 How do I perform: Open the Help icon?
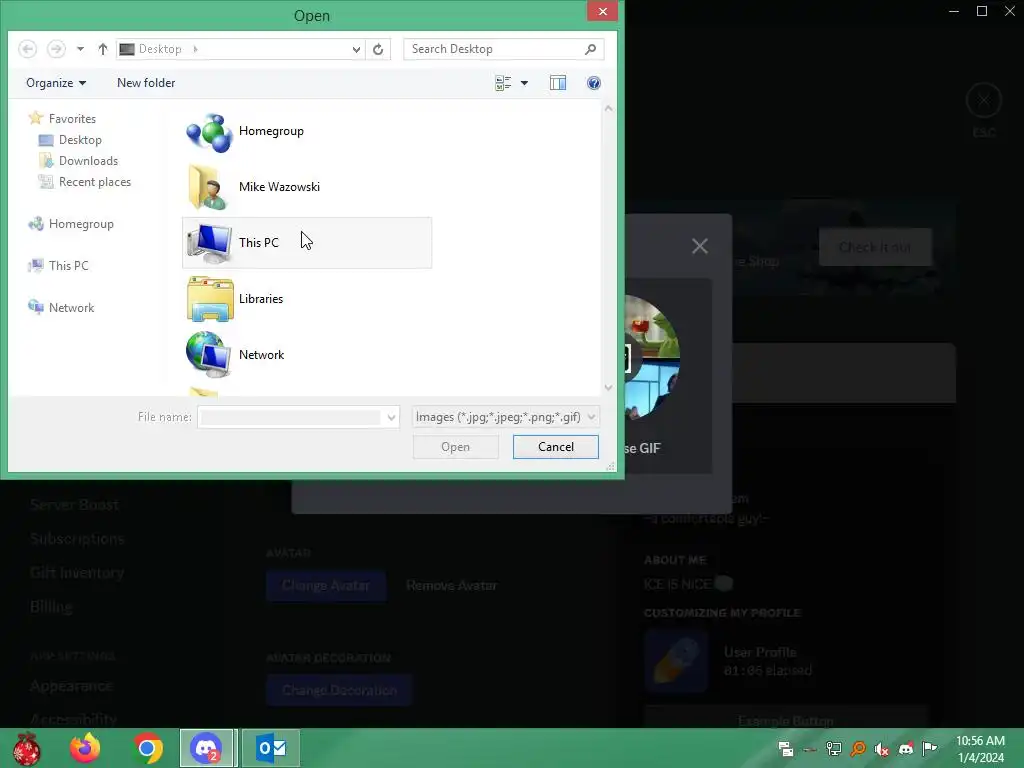coord(594,83)
